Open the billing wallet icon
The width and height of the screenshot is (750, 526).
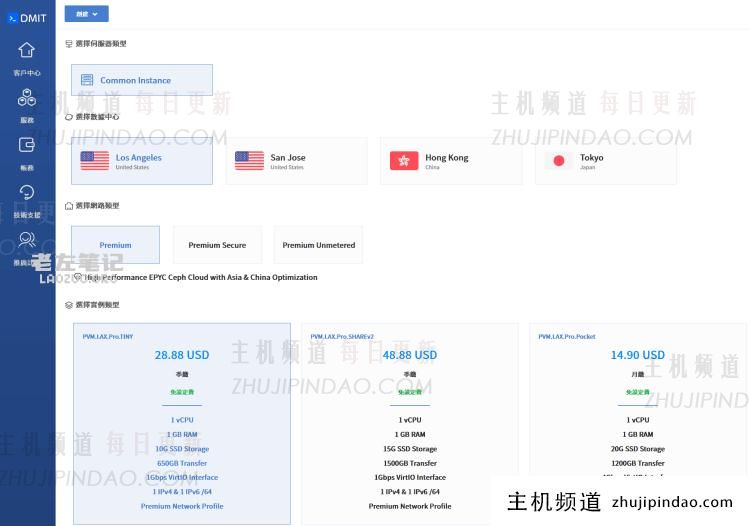pos(26,145)
